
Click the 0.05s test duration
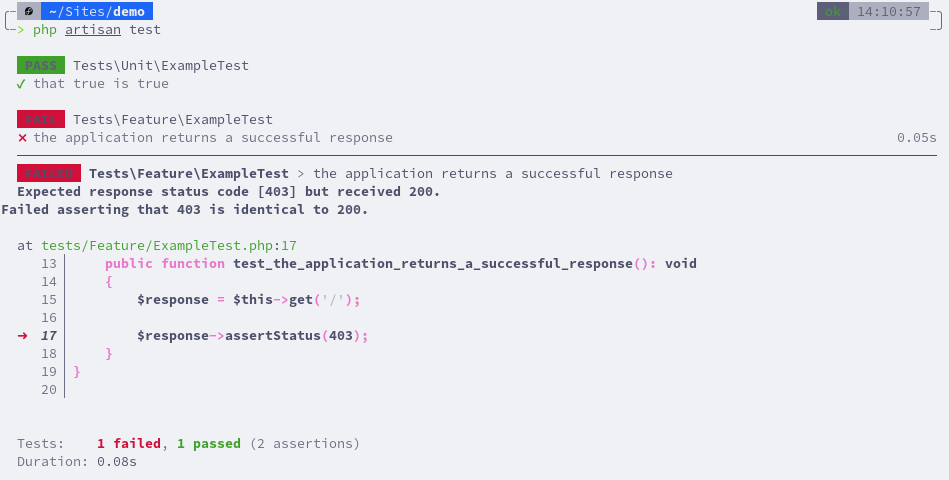(916, 138)
